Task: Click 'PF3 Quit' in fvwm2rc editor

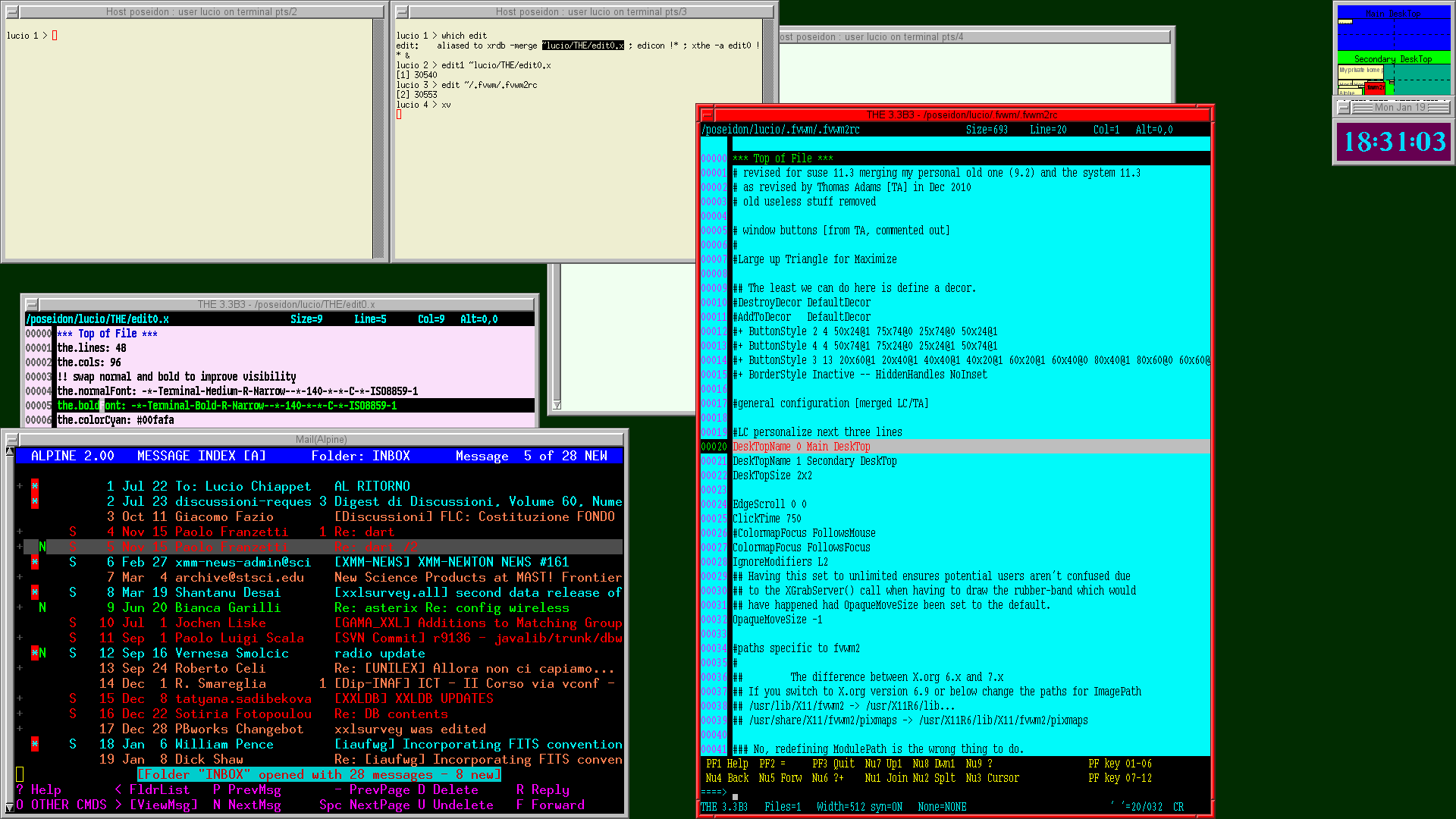Action: [833, 764]
